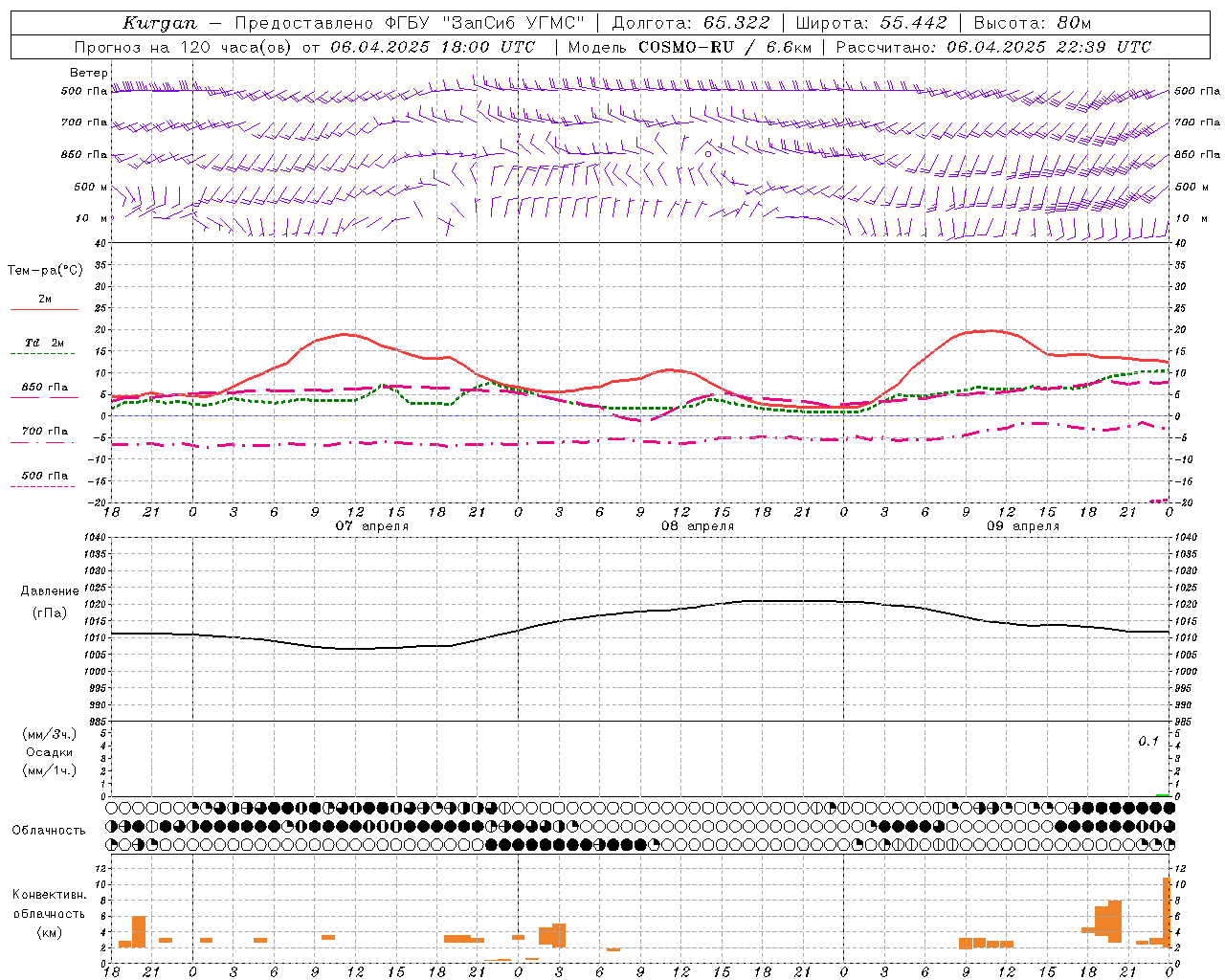1225x980 pixels.
Task: Click the left '10 м' wind level label
Action: pyautogui.click(x=93, y=218)
